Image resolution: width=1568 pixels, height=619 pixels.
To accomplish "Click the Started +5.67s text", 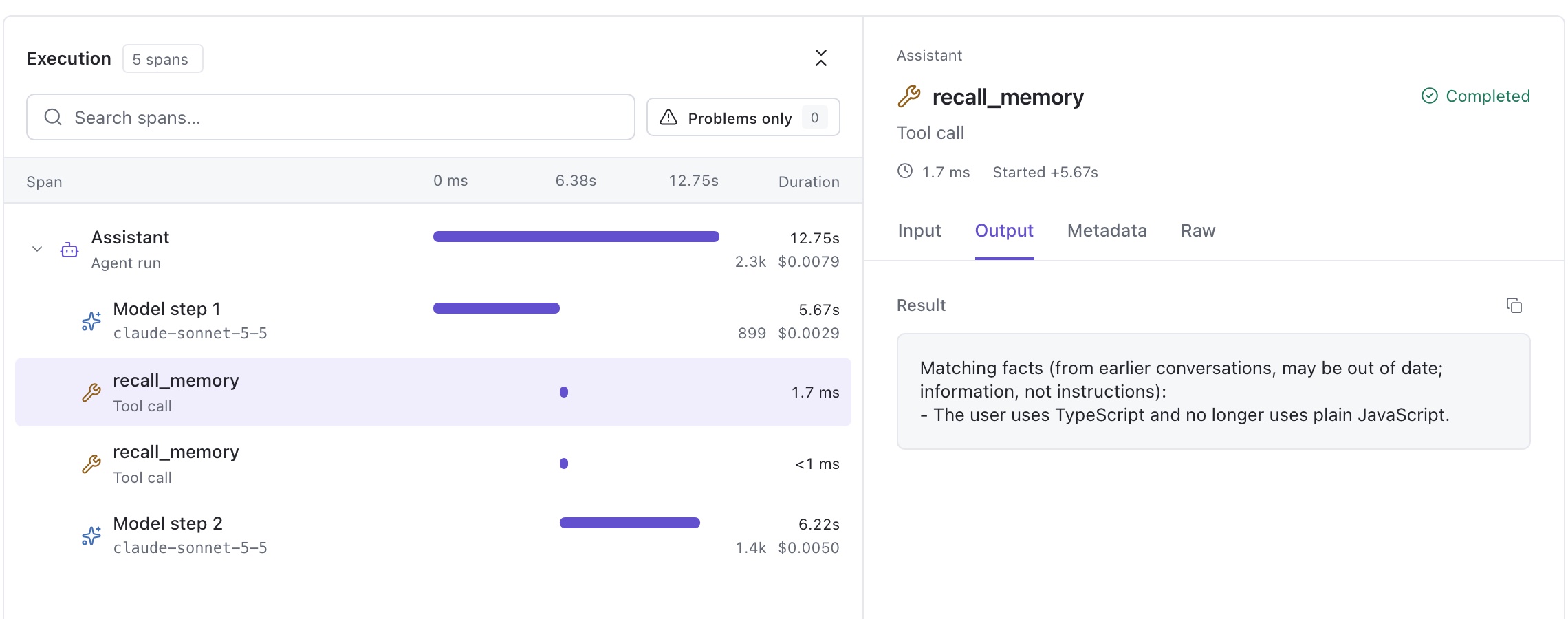I will tap(1045, 172).
